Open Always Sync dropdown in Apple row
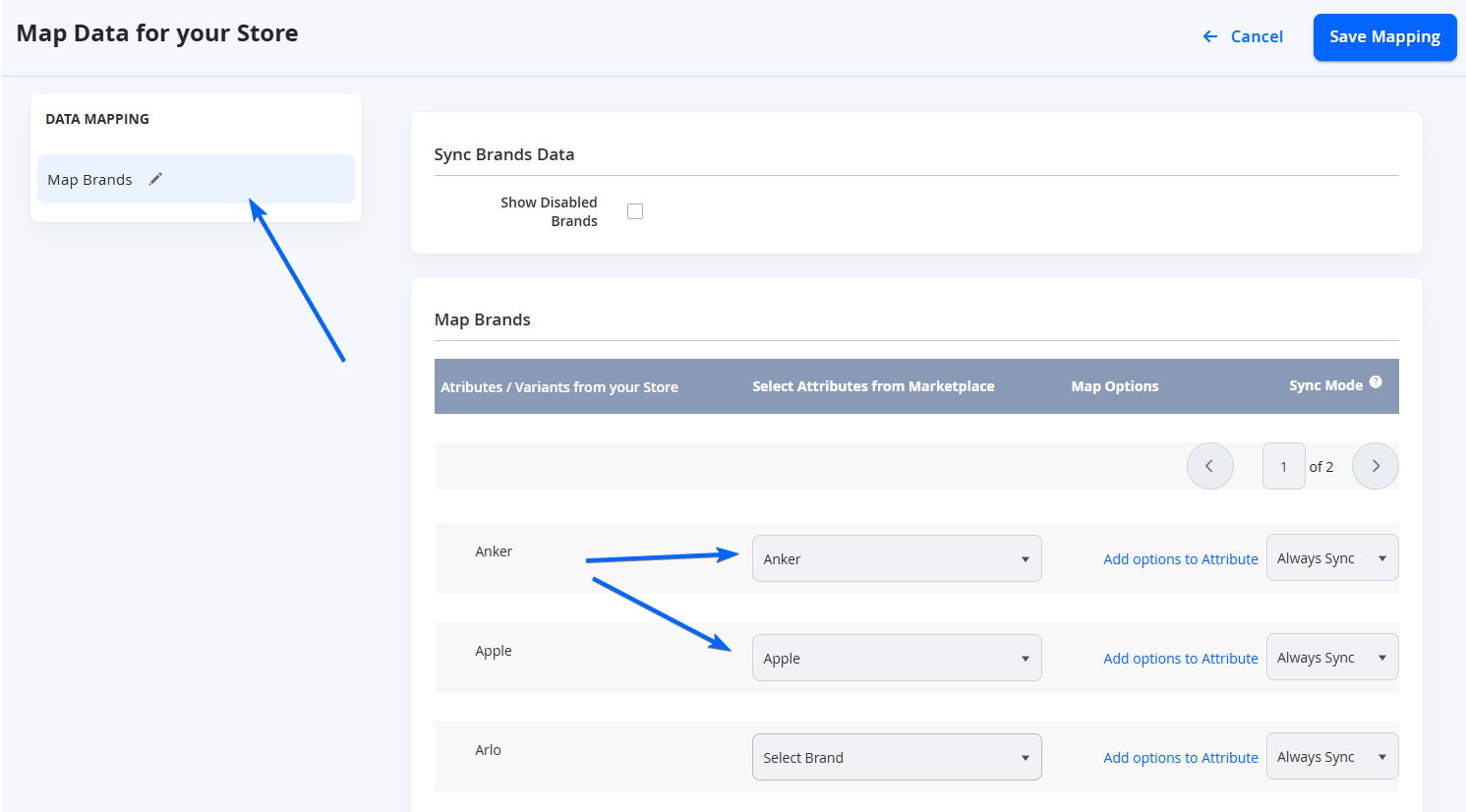 (1332, 657)
